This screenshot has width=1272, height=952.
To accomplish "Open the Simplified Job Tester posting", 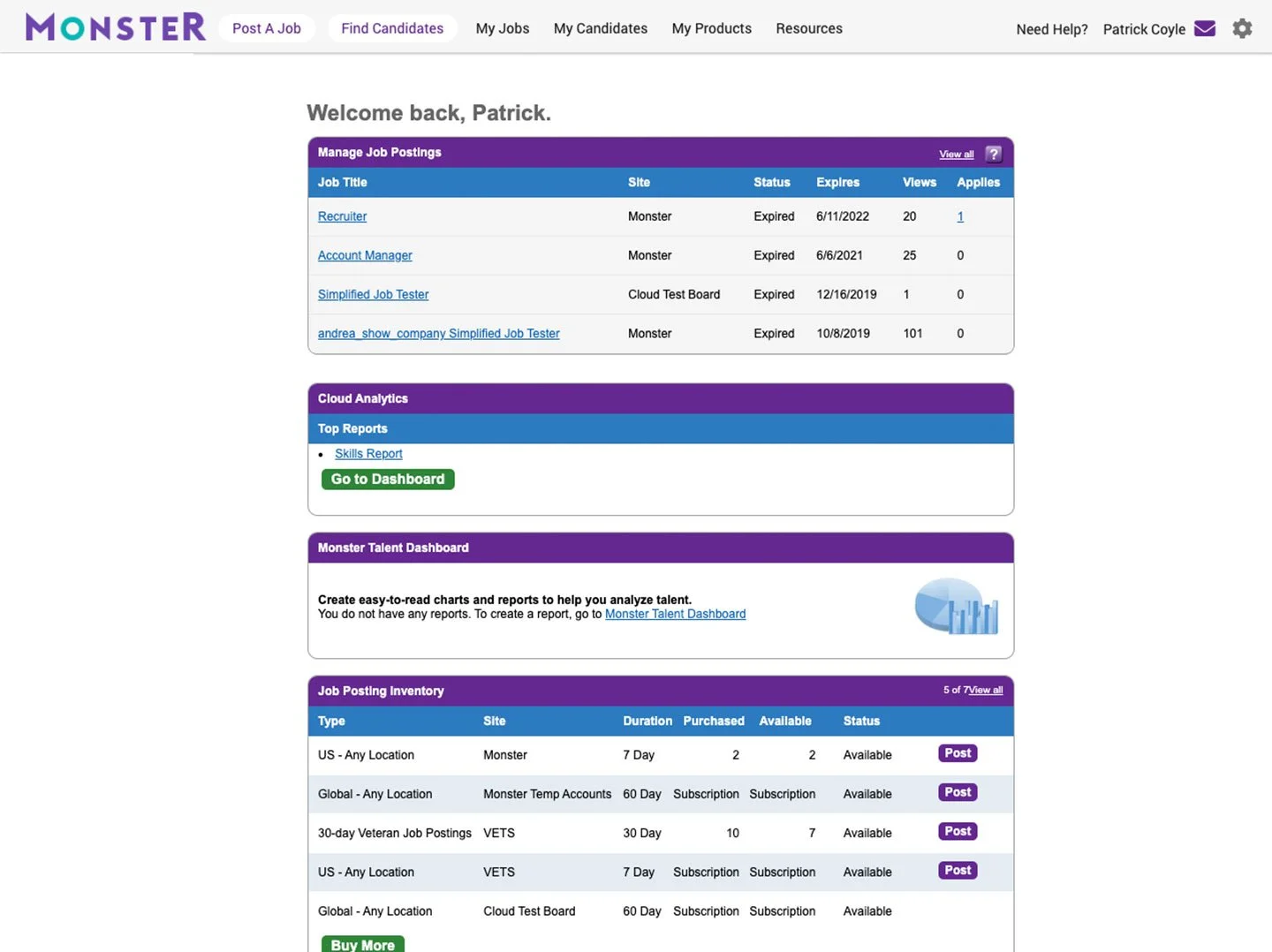I will click(x=373, y=294).
